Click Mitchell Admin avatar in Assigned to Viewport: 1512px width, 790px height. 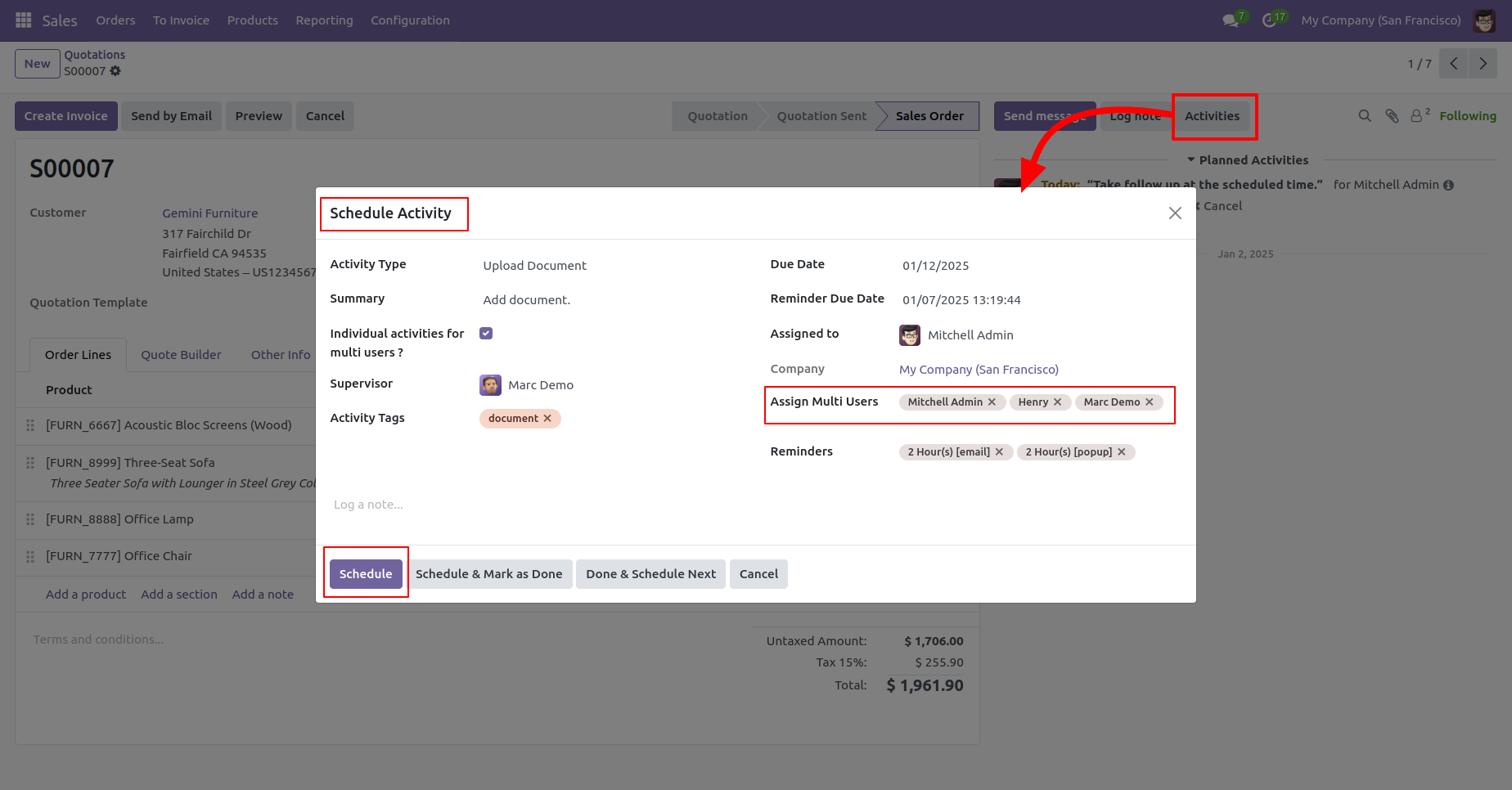[x=910, y=335]
